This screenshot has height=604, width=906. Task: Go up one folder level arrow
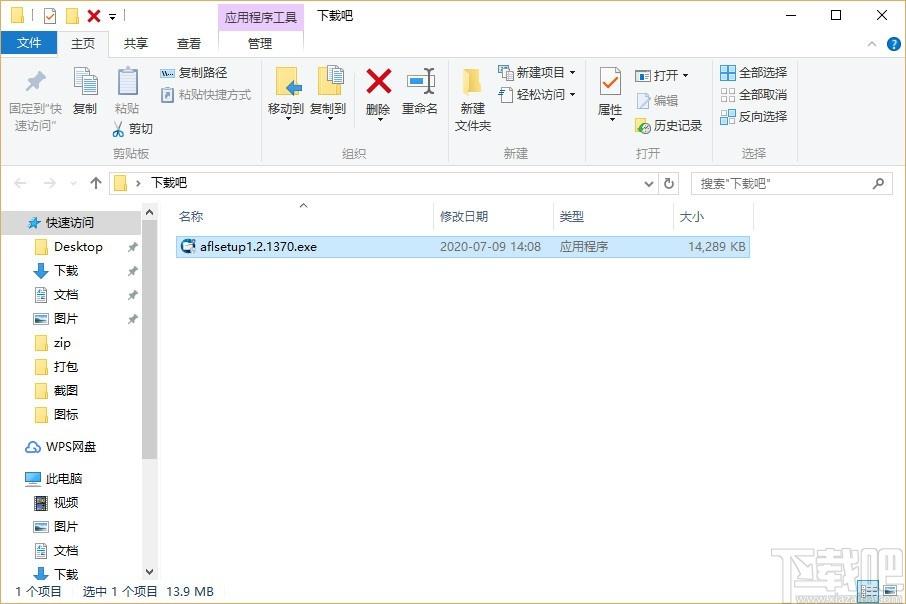pos(96,183)
